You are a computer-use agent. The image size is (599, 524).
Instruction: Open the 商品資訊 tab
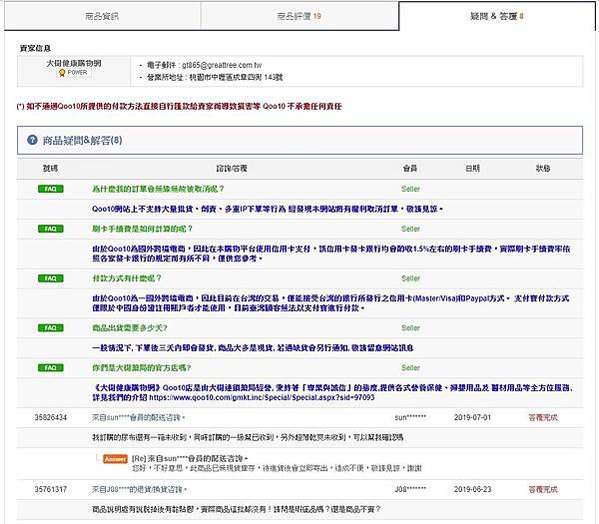[102, 16]
